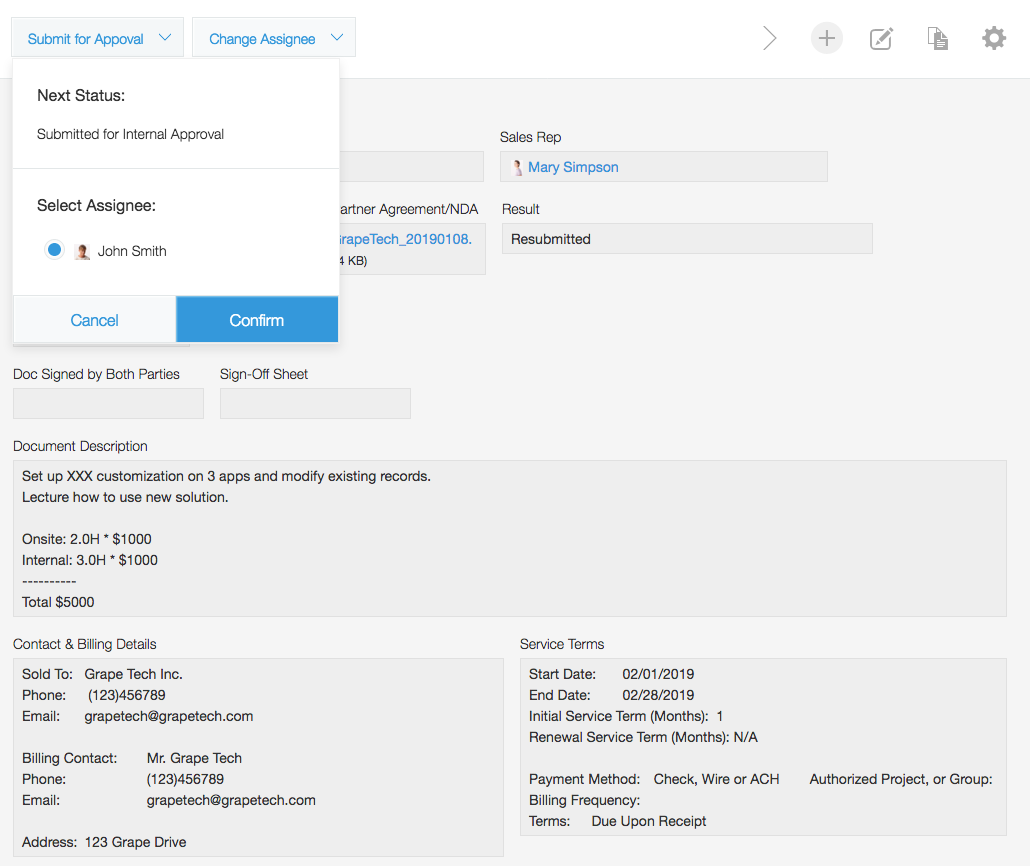
Task: Click the user icon beside Mary Simpson
Action: coord(517,168)
